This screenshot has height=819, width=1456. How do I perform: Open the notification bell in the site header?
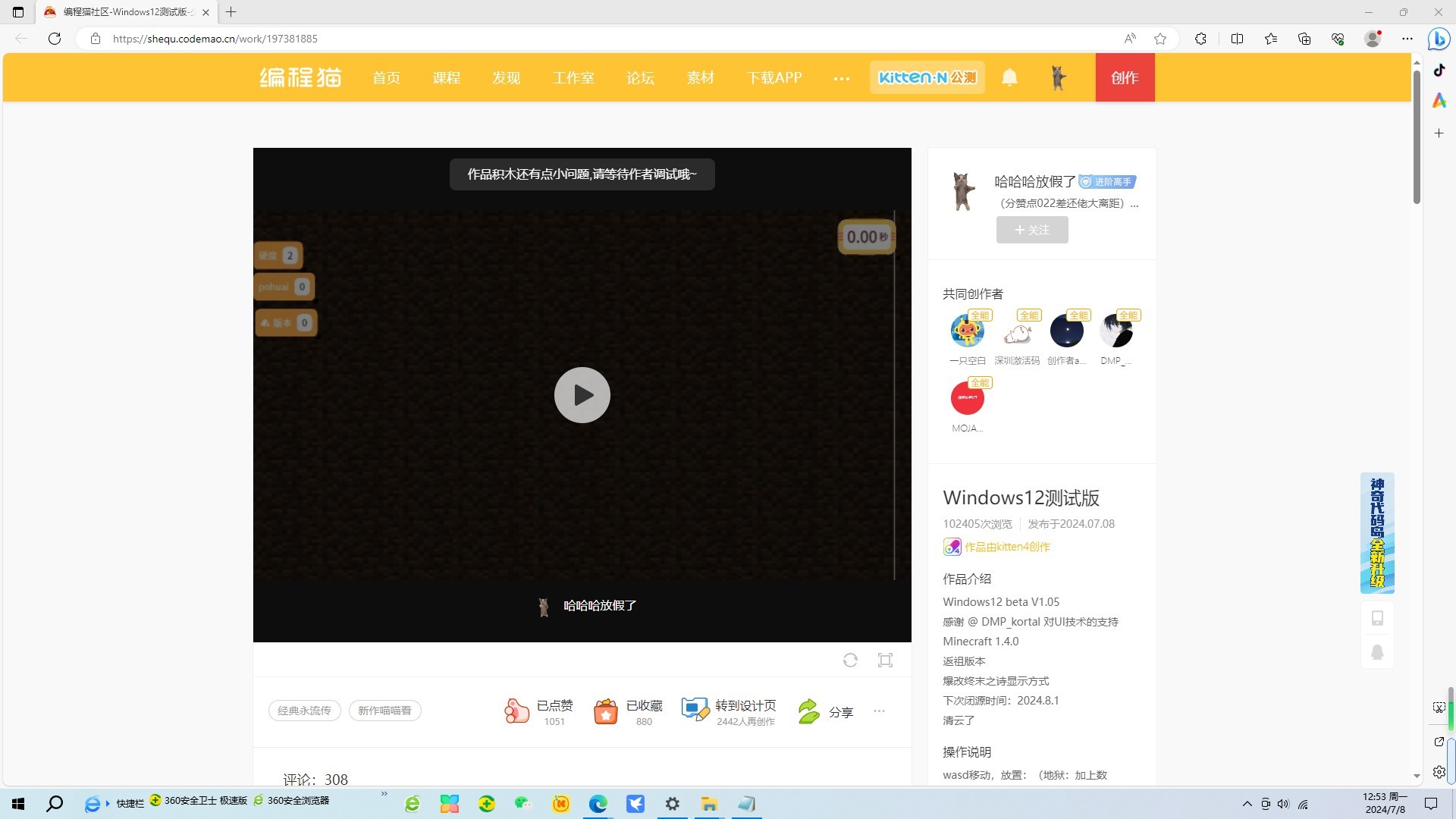(x=1009, y=77)
